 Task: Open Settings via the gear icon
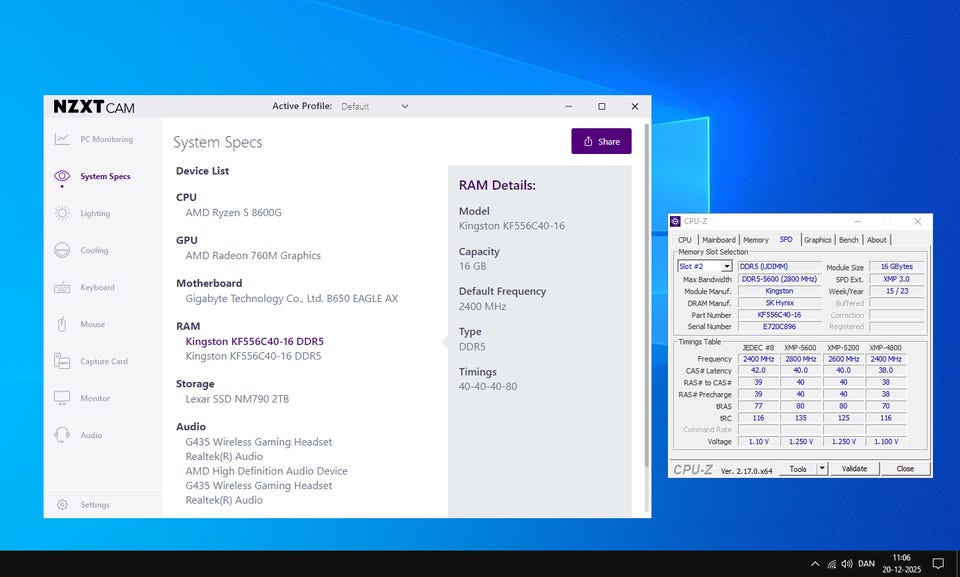(x=62, y=505)
